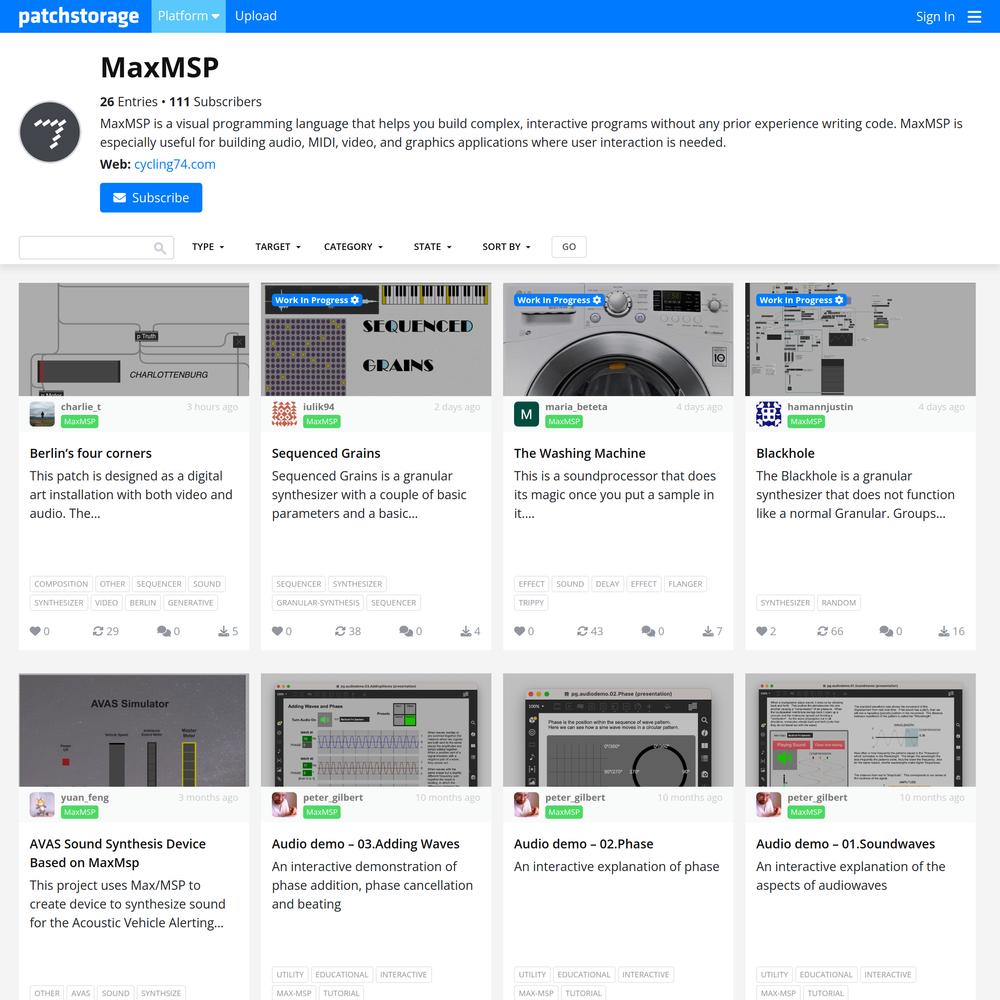Click comments icon on Berlin's four corners
1000x1000 pixels.
[x=163, y=631]
